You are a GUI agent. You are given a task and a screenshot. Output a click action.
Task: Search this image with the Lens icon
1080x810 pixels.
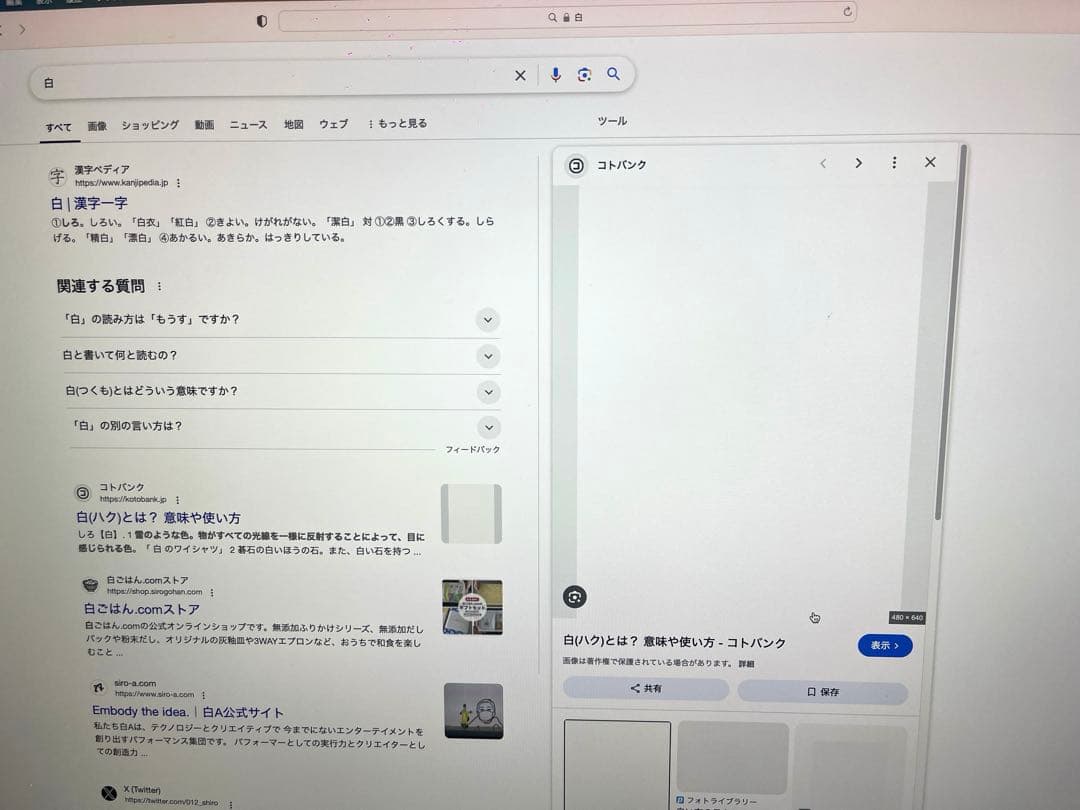tap(575, 597)
